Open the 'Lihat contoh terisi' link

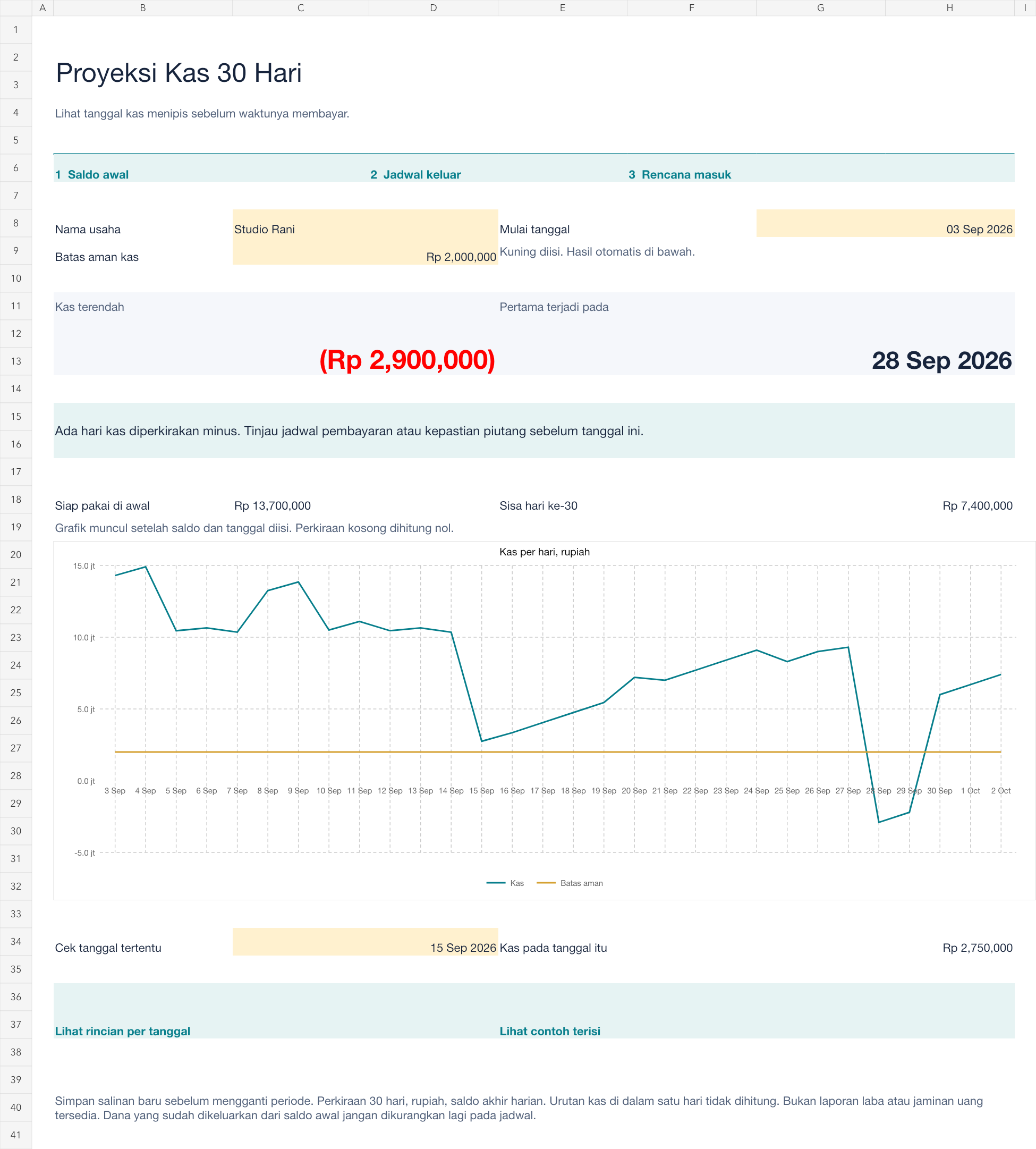[550, 1030]
